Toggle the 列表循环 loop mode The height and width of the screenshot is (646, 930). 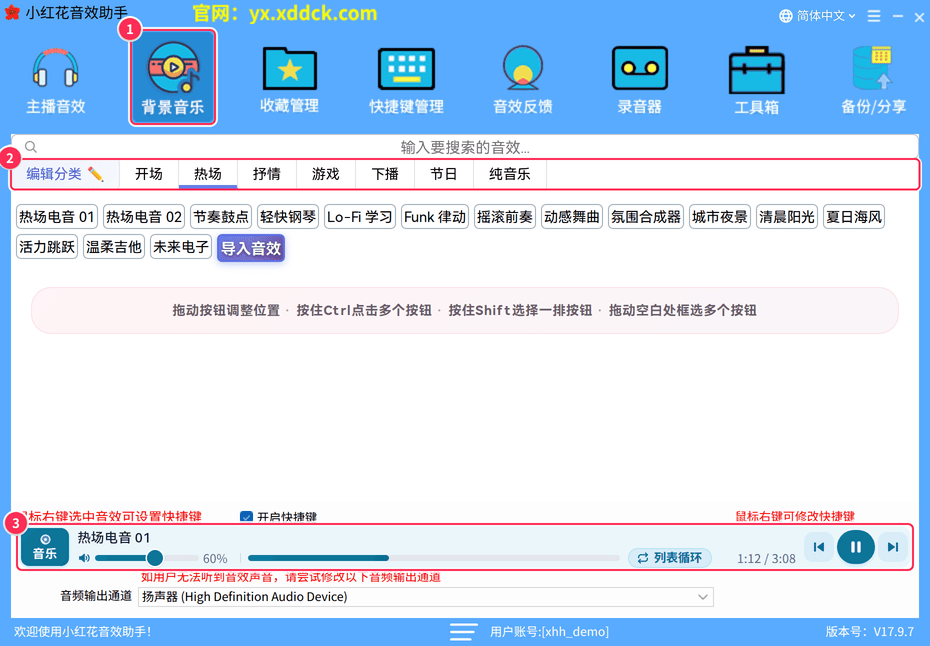click(670, 558)
